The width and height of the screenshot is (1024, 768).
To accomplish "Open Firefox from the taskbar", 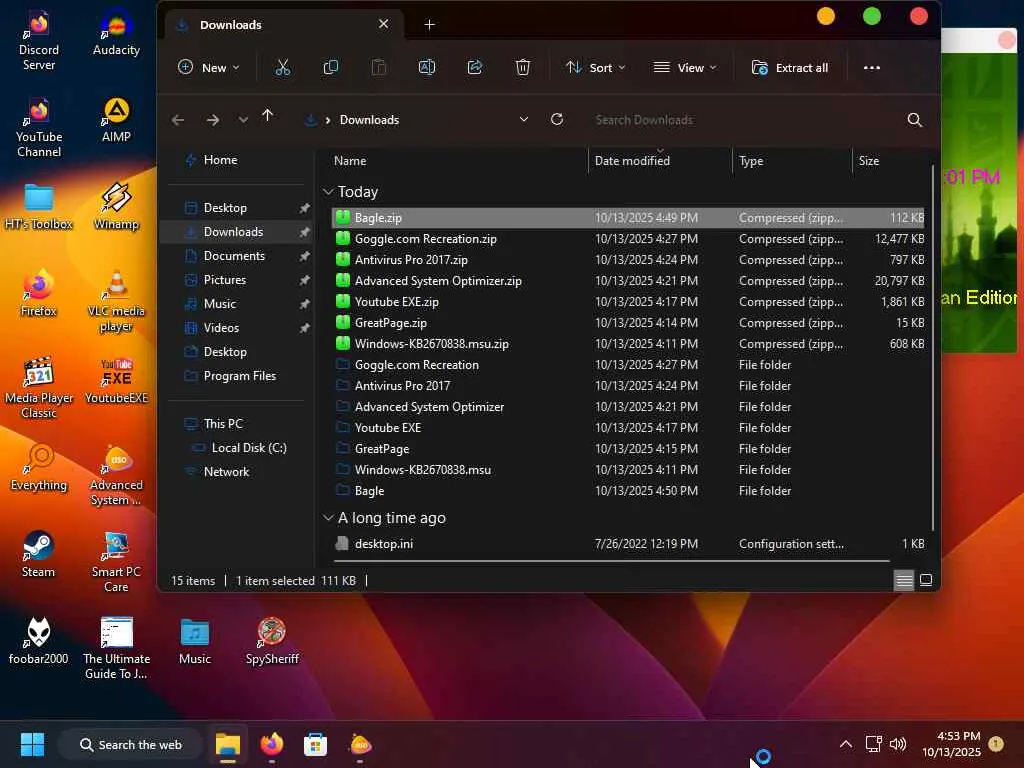I will tap(271, 745).
